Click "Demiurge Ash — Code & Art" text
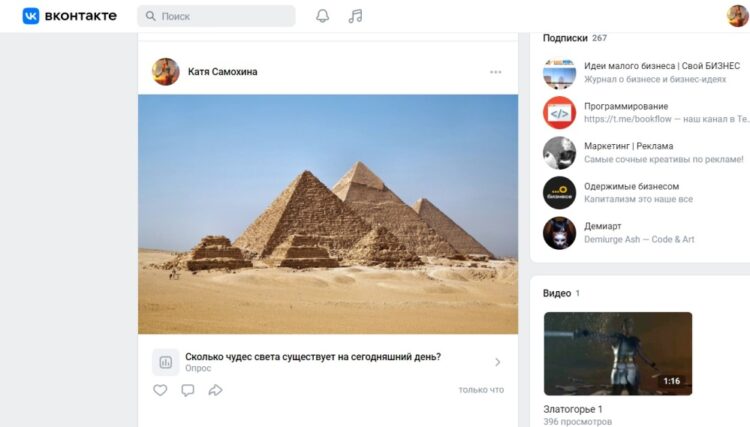The width and height of the screenshot is (750, 427). point(639,240)
